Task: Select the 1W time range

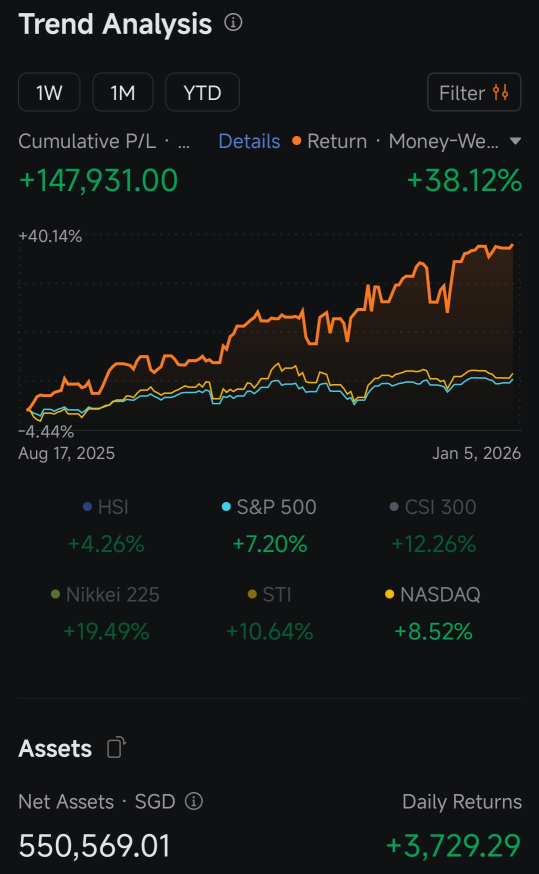Action: click(x=49, y=92)
